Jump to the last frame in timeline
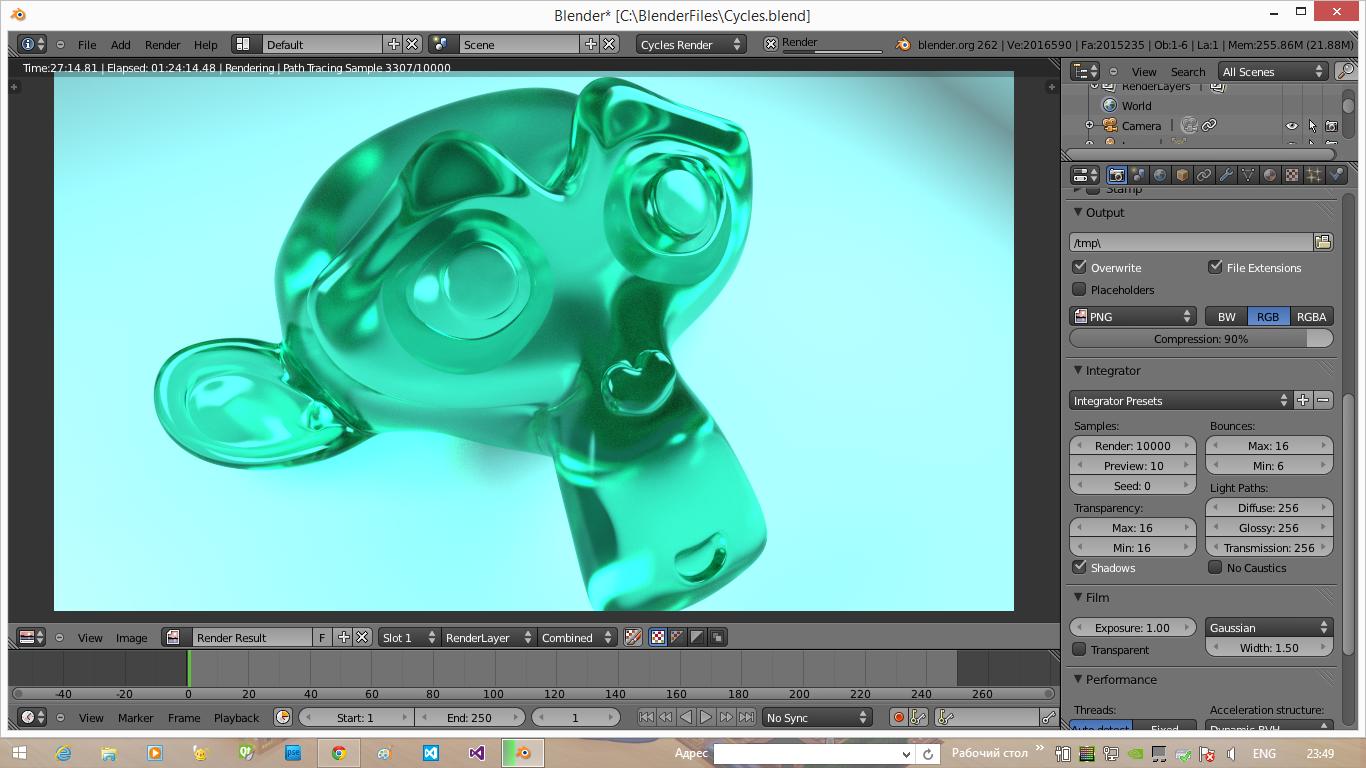1366x768 pixels. coord(746,717)
